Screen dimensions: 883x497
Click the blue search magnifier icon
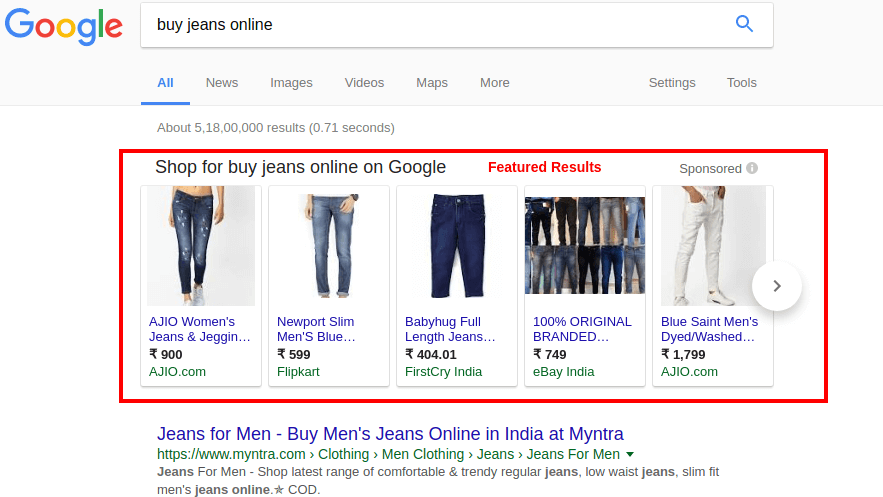point(744,24)
